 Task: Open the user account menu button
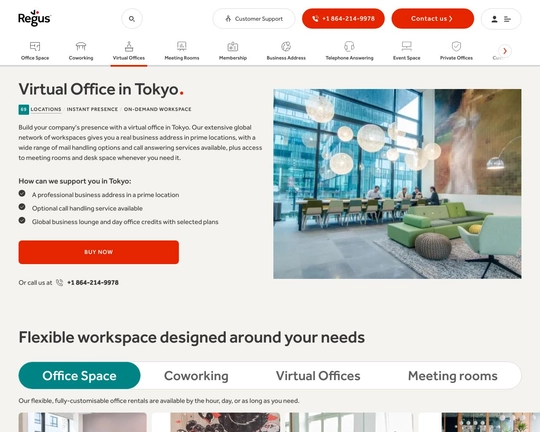(501, 19)
